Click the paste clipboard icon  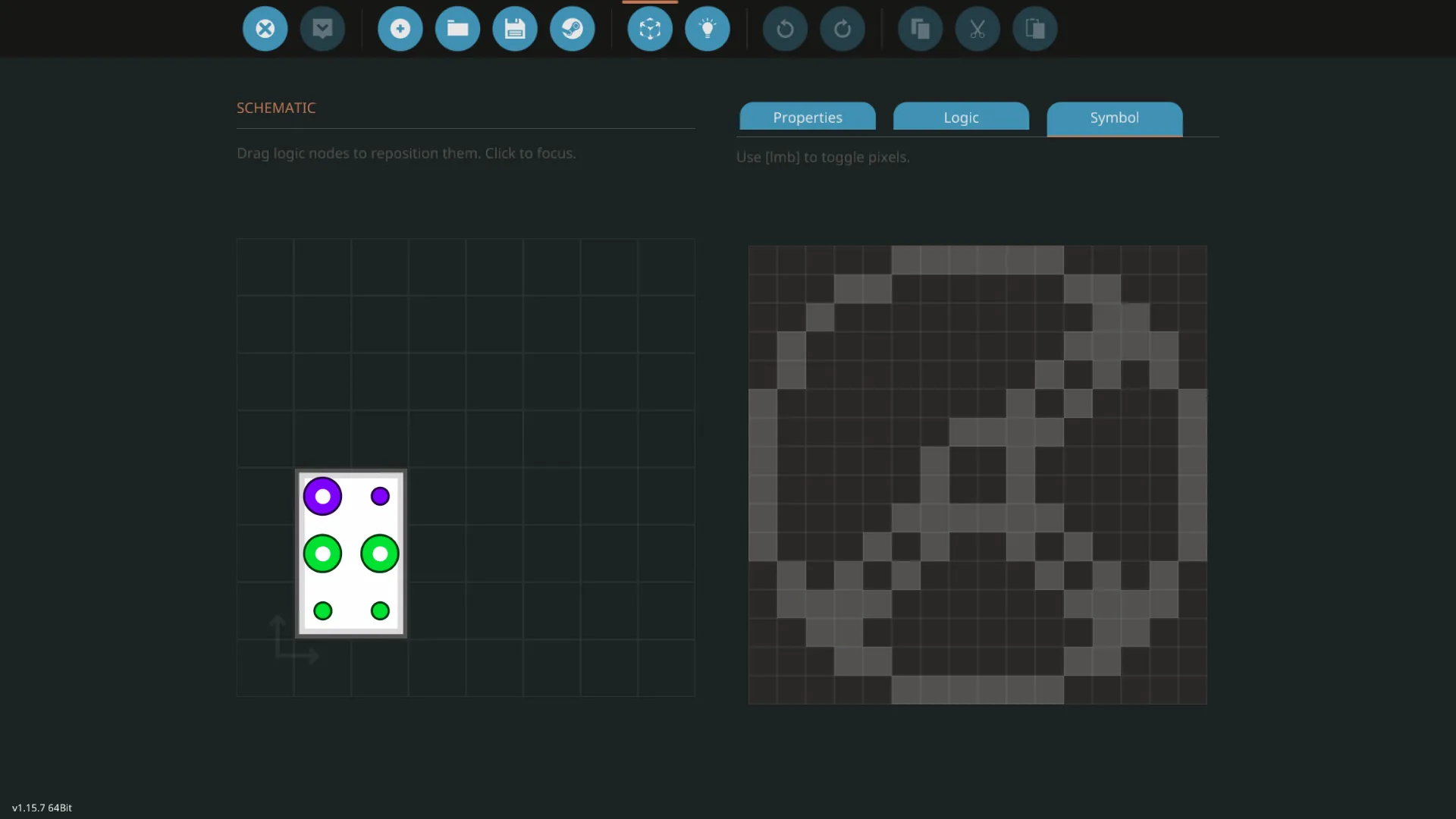click(1035, 29)
